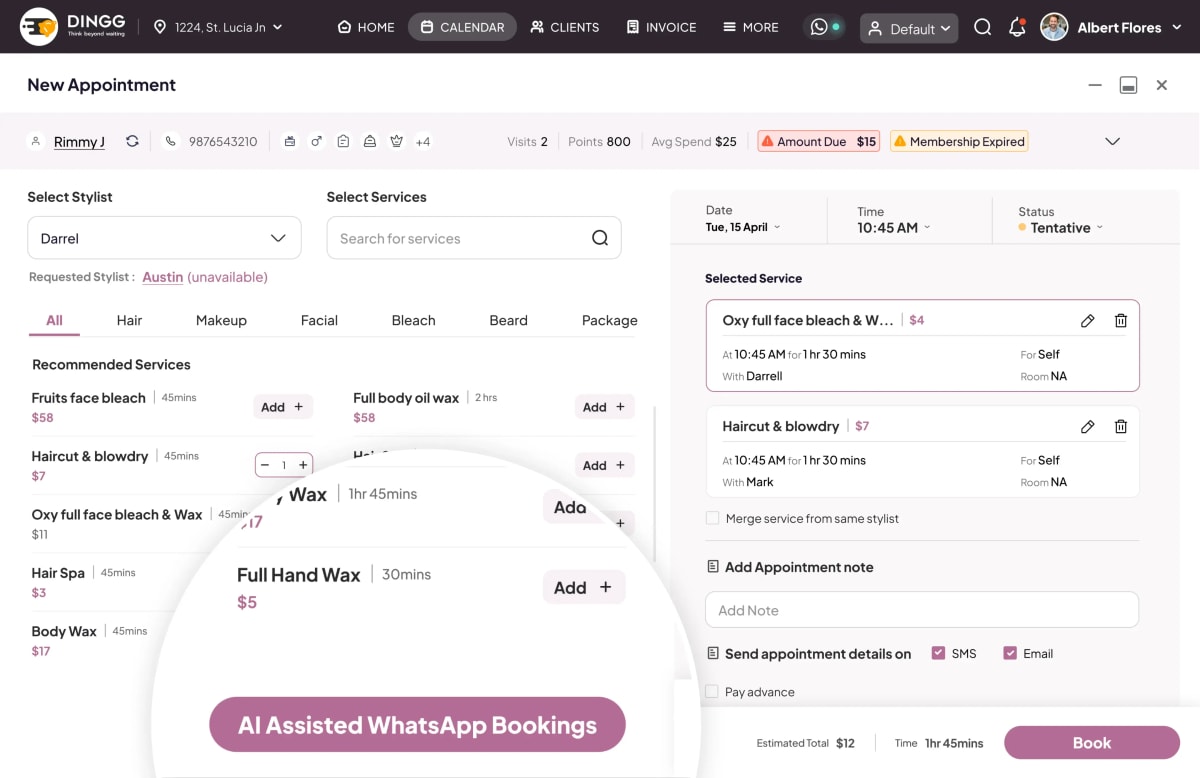
Task: Decrease Haircut & blowdry quantity
Action: click(x=265, y=465)
